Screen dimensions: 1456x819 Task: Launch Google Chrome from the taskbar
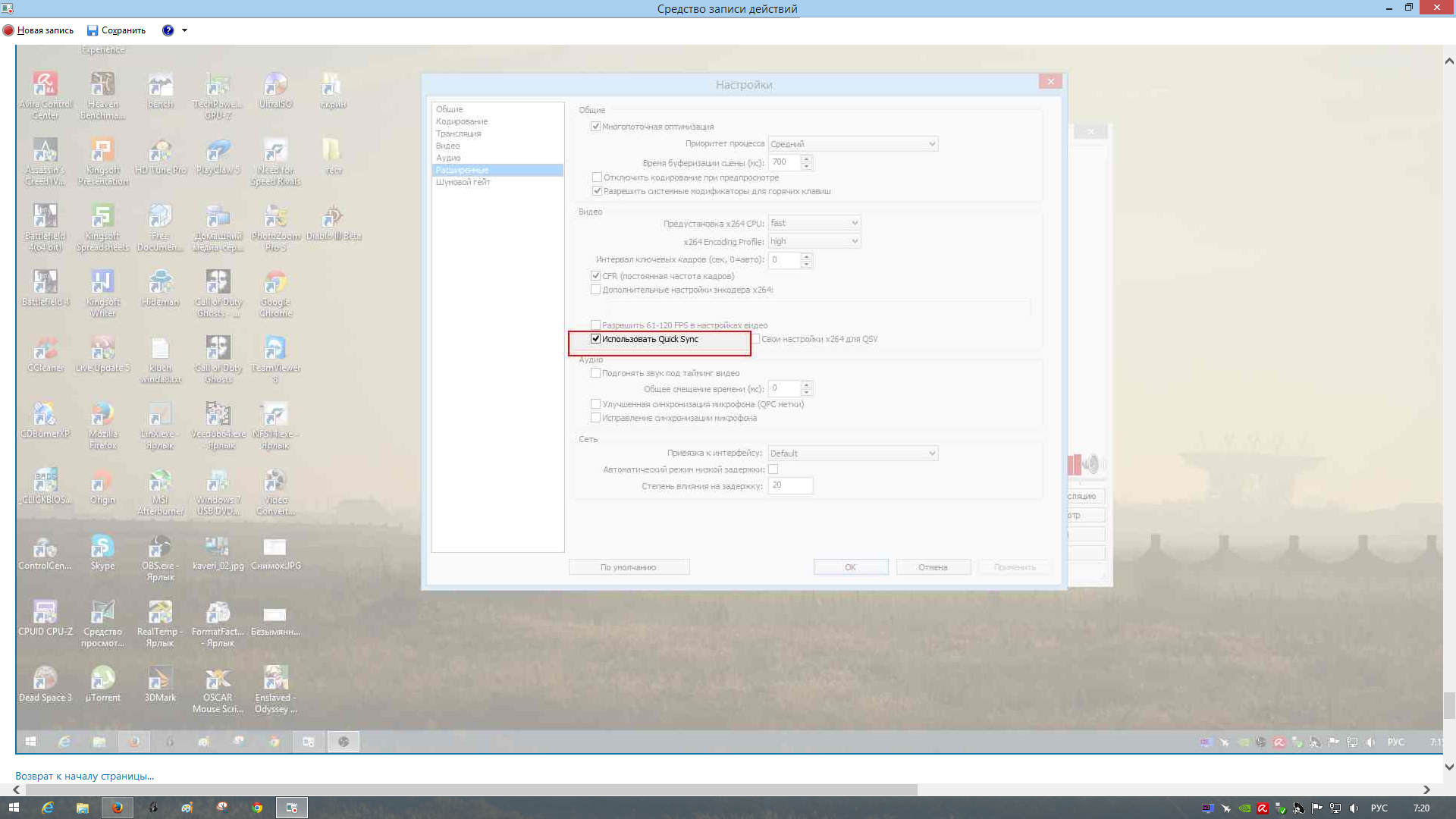click(x=257, y=808)
